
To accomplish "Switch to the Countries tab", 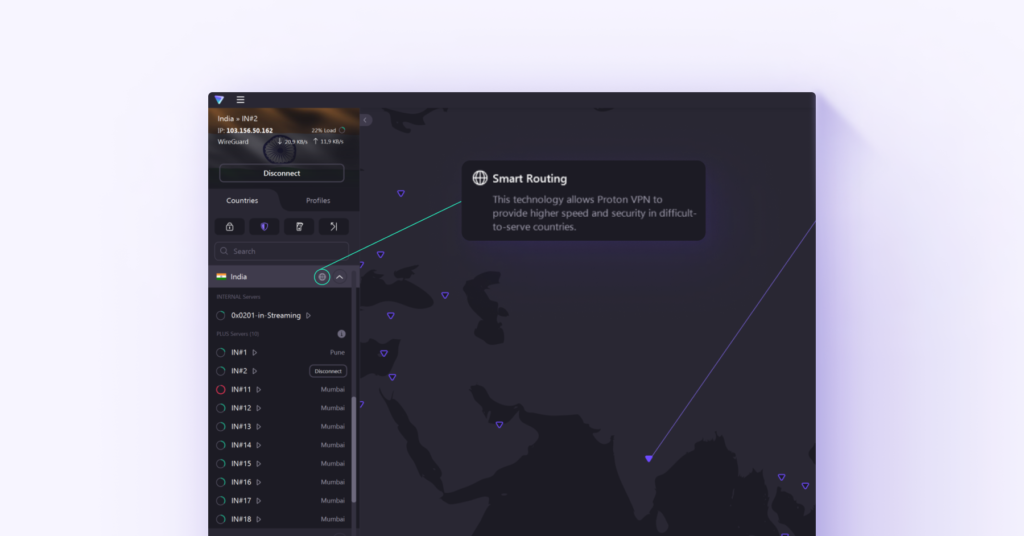I will pyautogui.click(x=242, y=200).
